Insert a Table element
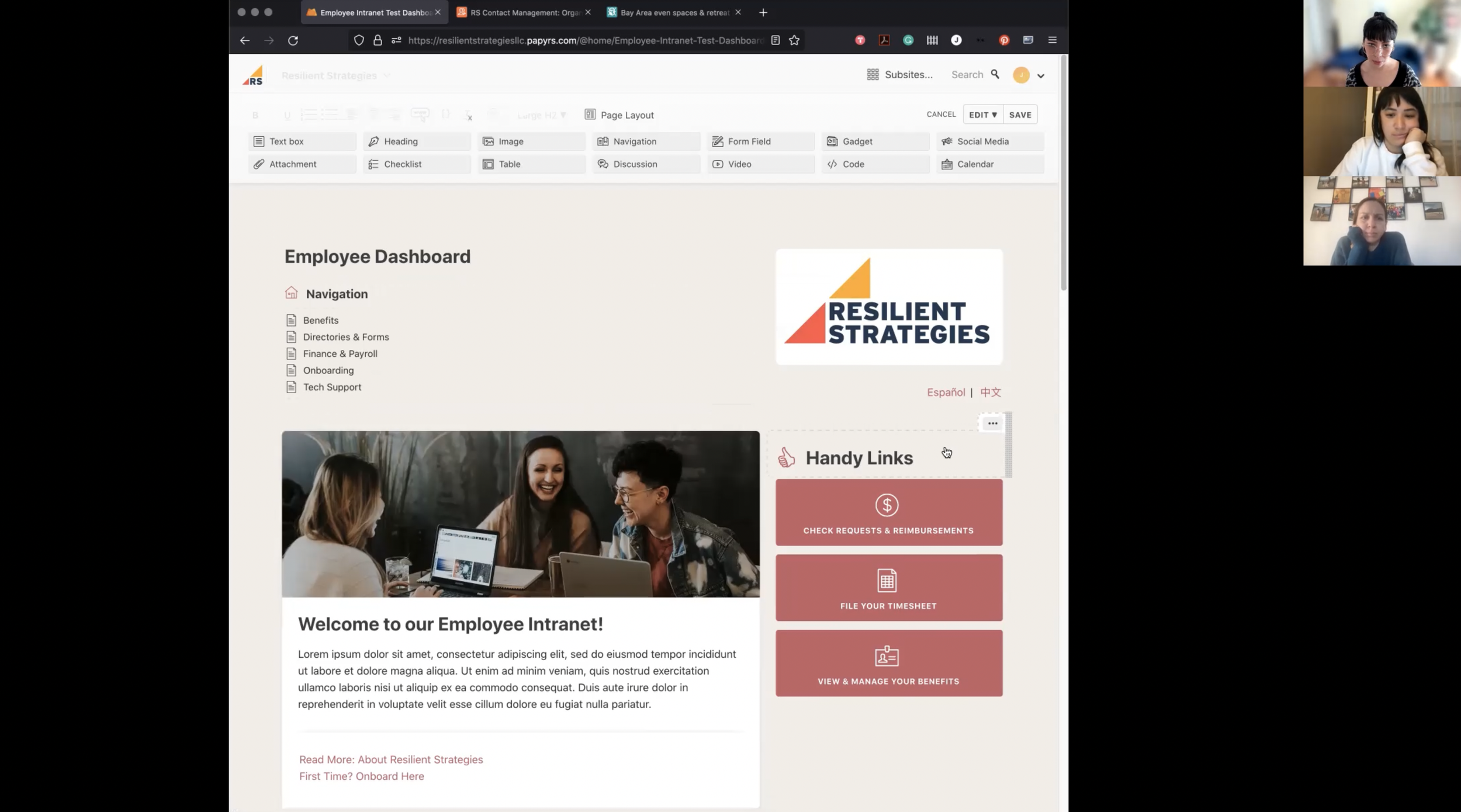Image resolution: width=1461 pixels, height=812 pixels. point(531,164)
